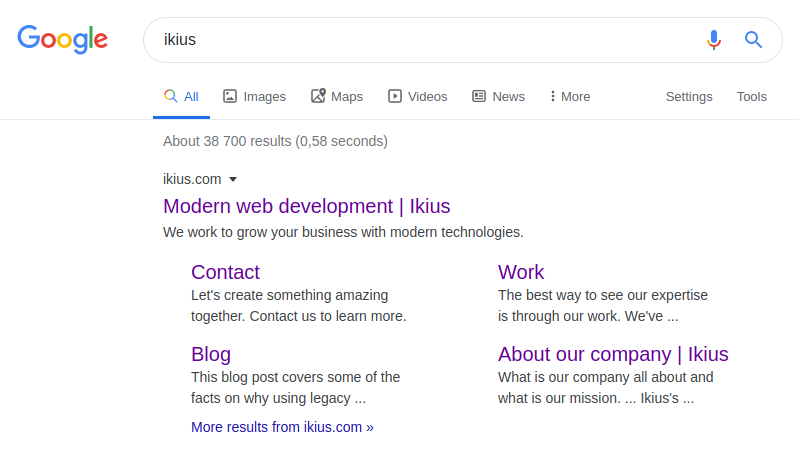Start voice search with microphone icon
799x451 pixels.
[x=714, y=39]
